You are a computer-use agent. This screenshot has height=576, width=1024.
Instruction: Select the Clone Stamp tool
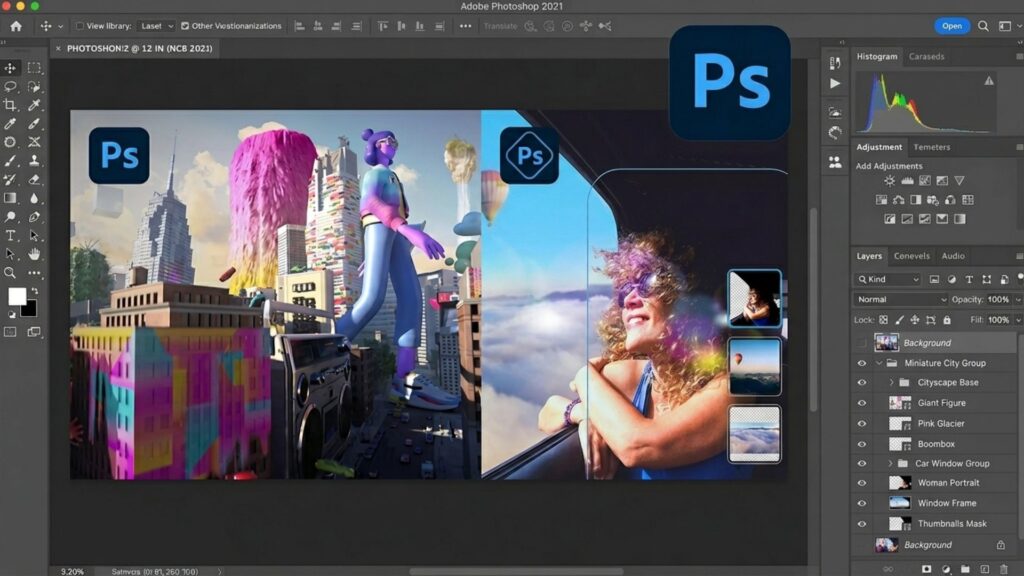[34, 160]
